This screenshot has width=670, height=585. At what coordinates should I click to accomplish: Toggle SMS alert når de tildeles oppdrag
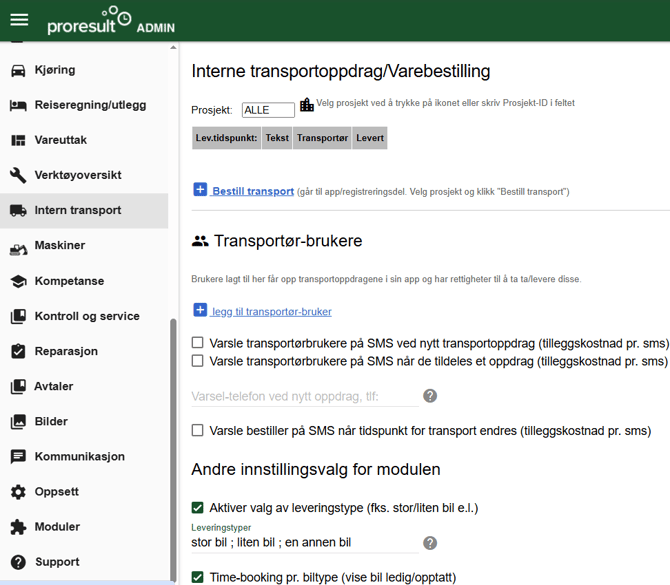tap(198, 361)
